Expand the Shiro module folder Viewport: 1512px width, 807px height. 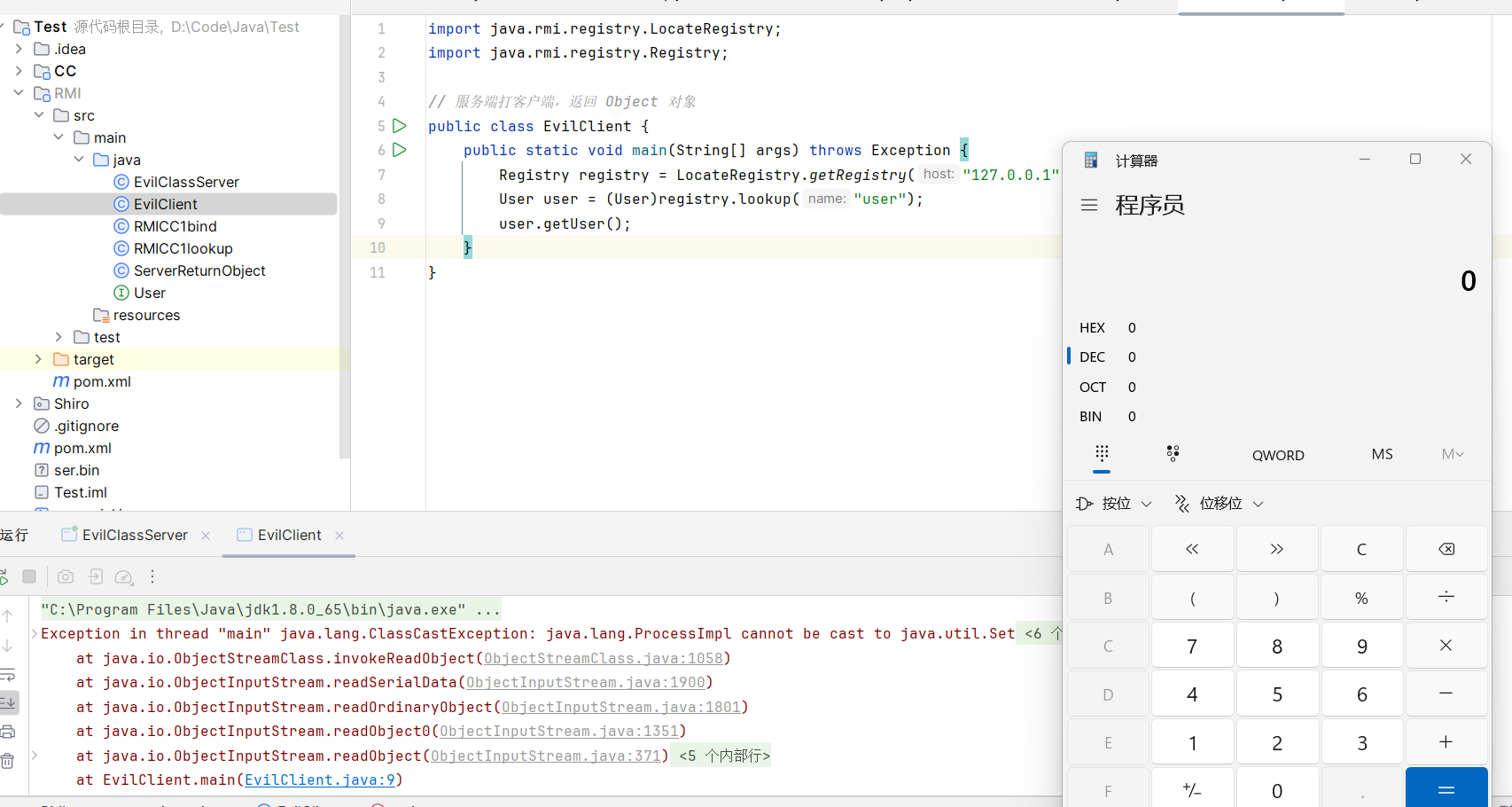(x=19, y=403)
